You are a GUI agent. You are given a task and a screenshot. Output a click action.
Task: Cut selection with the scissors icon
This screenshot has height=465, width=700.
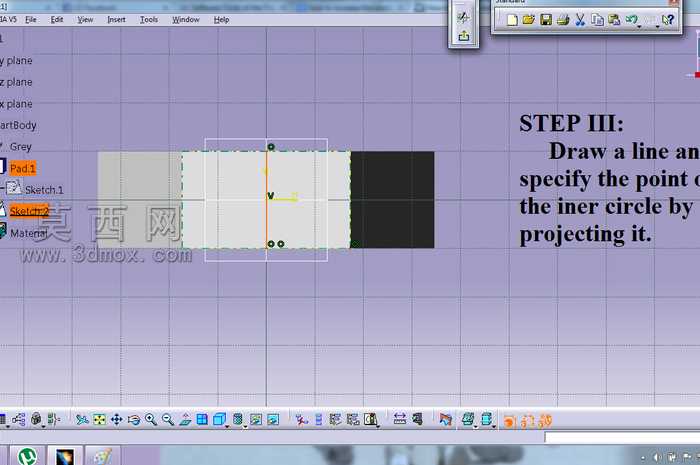tap(580, 20)
